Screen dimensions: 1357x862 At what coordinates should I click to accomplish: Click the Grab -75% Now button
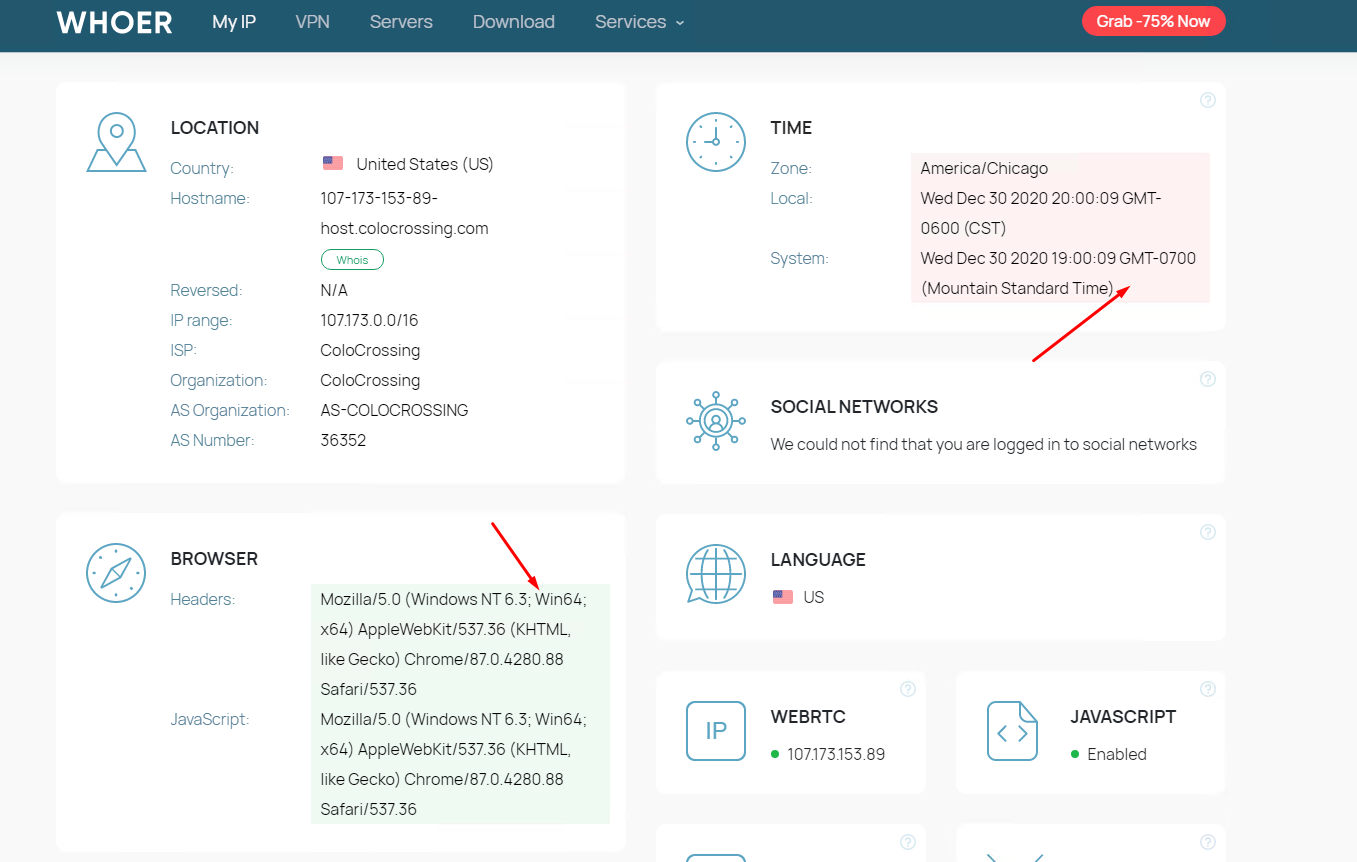pyautogui.click(x=1153, y=21)
